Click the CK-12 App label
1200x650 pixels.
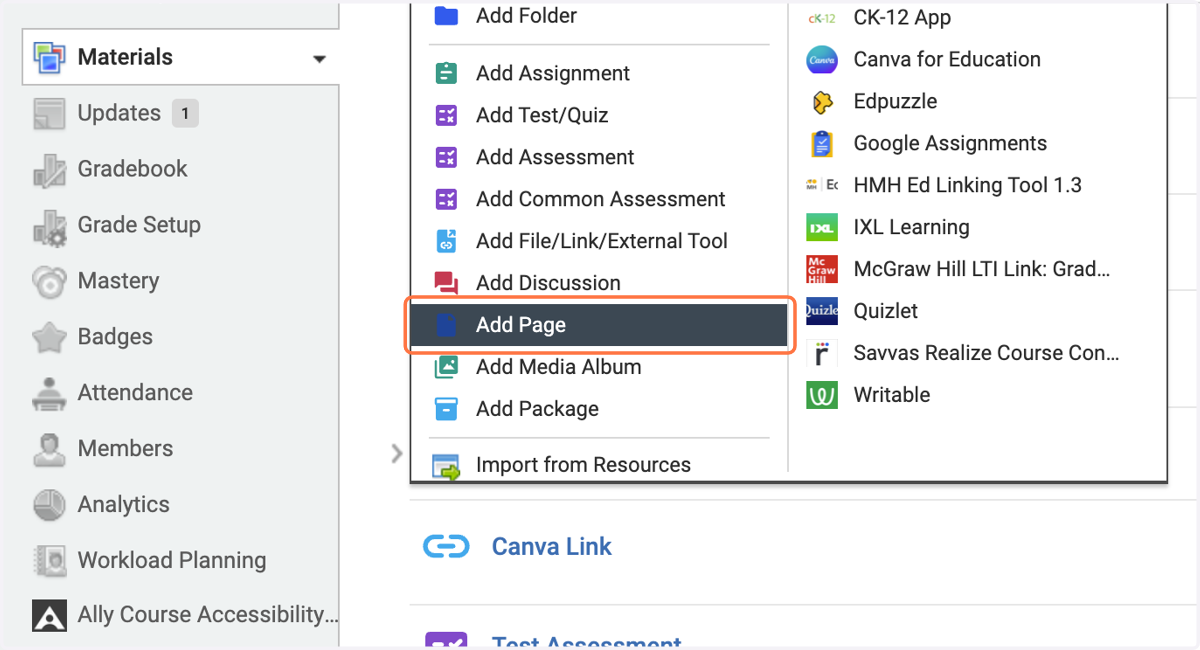902,17
